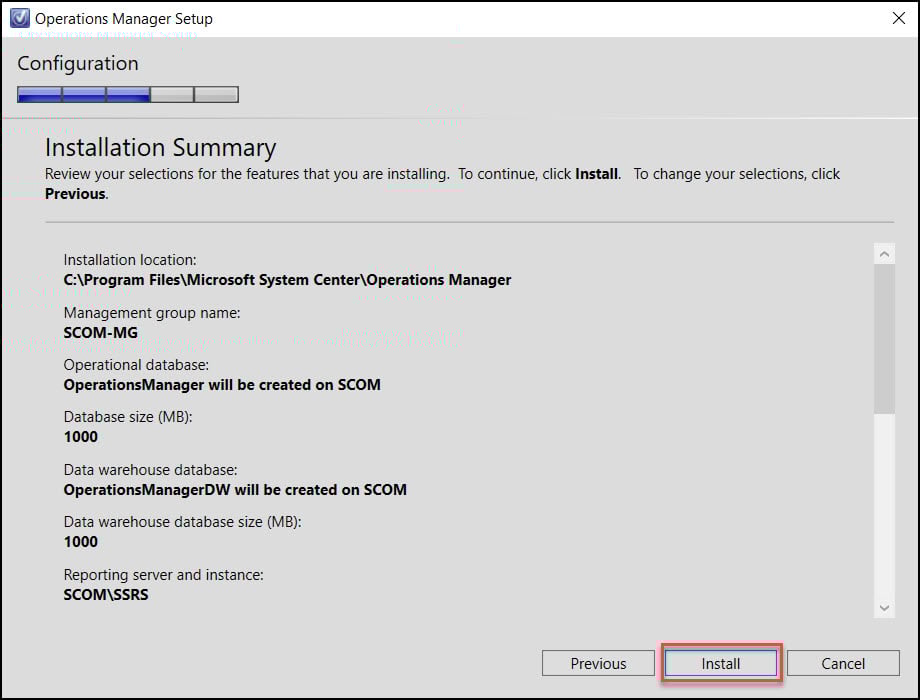Click the 'Data warehouse database:' label

coord(150,470)
